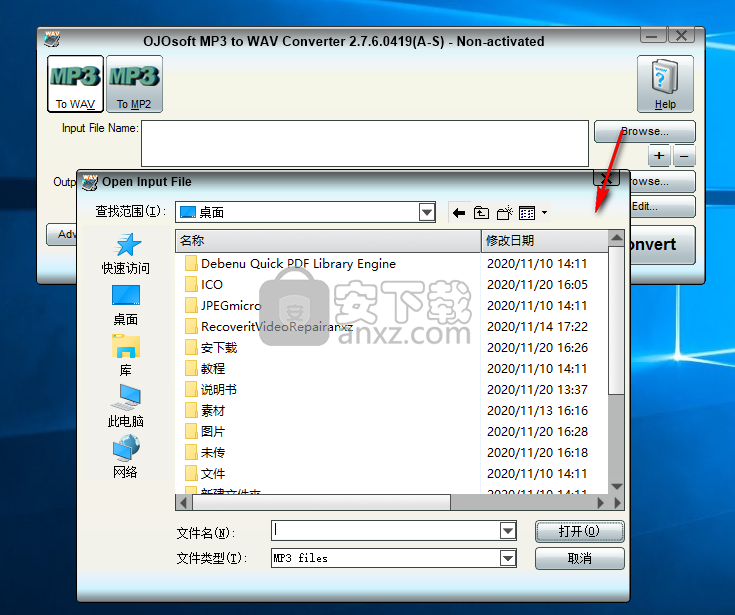Screen dimensions: 735x615
Task: Open the Help icon in converter window
Action: (665, 84)
